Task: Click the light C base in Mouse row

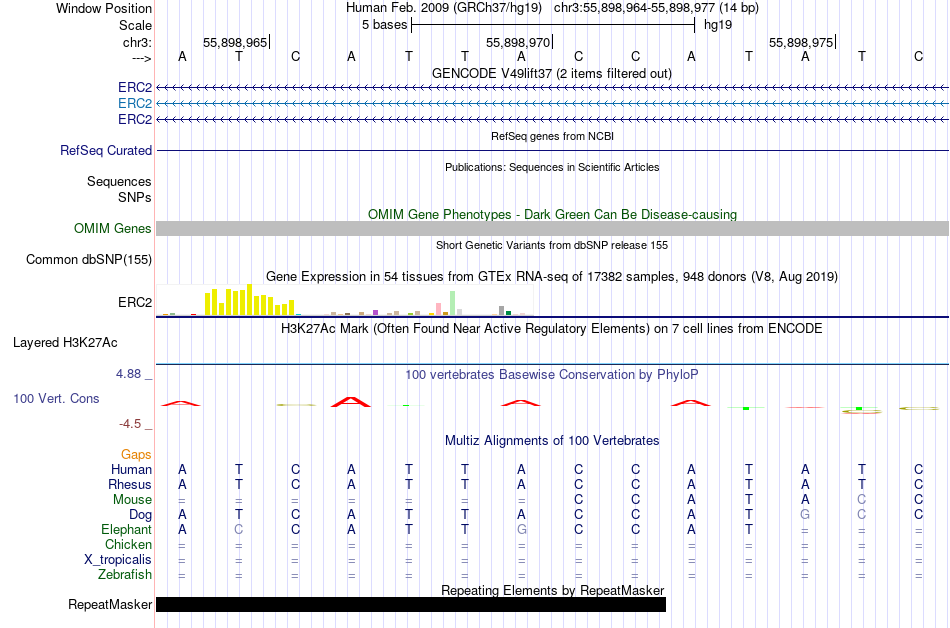Action: point(862,500)
